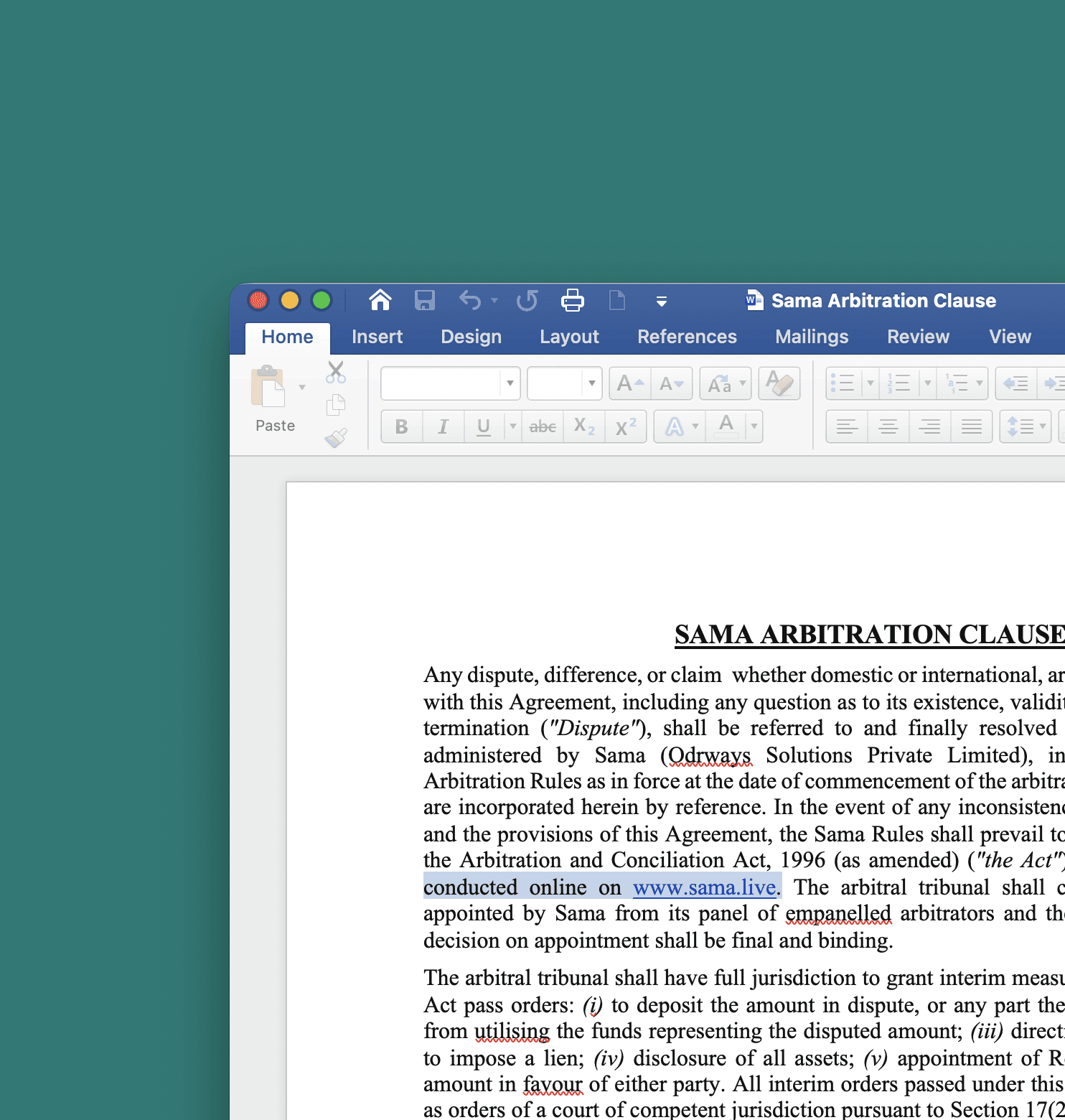The height and width of the screenshot is (1120, 1065).
Task: Open the Design ribbon tab
Action: tap(471, 337)
